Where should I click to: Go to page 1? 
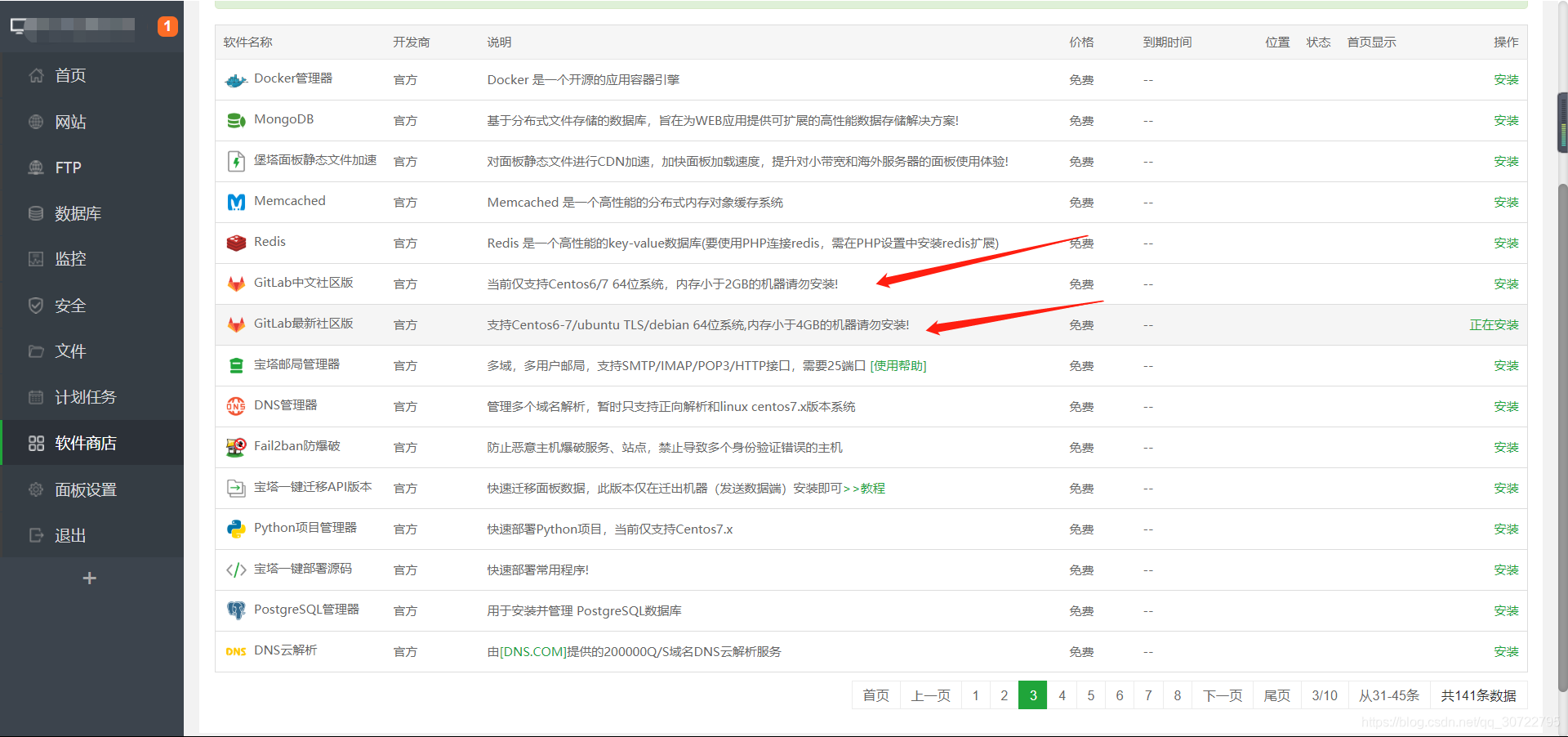[x=975, y=695]
